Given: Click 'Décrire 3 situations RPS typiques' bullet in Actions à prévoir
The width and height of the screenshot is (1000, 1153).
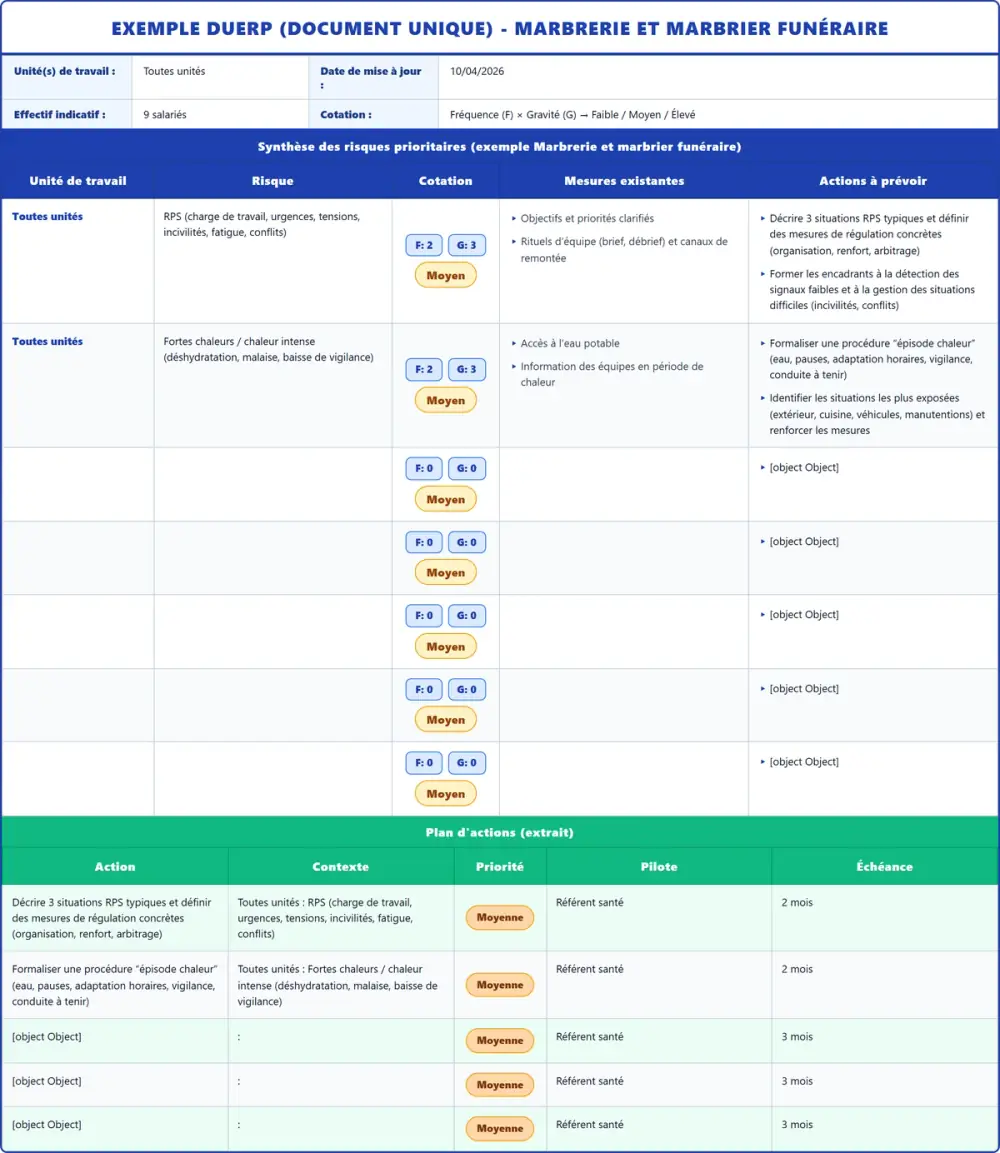Looking at the screenshot, I should 869,235.
